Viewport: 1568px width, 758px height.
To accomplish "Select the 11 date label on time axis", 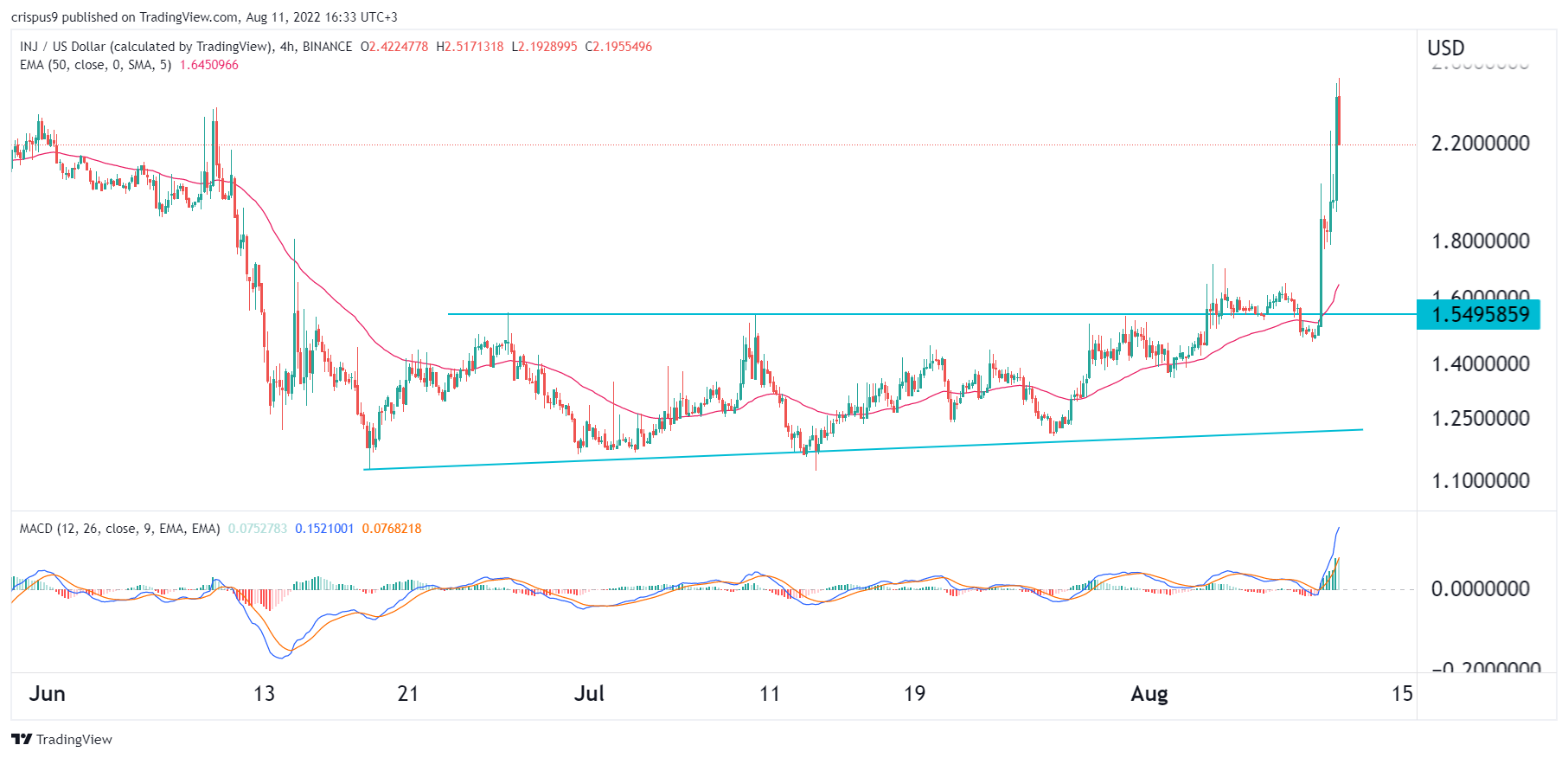I will pos(770,693).
